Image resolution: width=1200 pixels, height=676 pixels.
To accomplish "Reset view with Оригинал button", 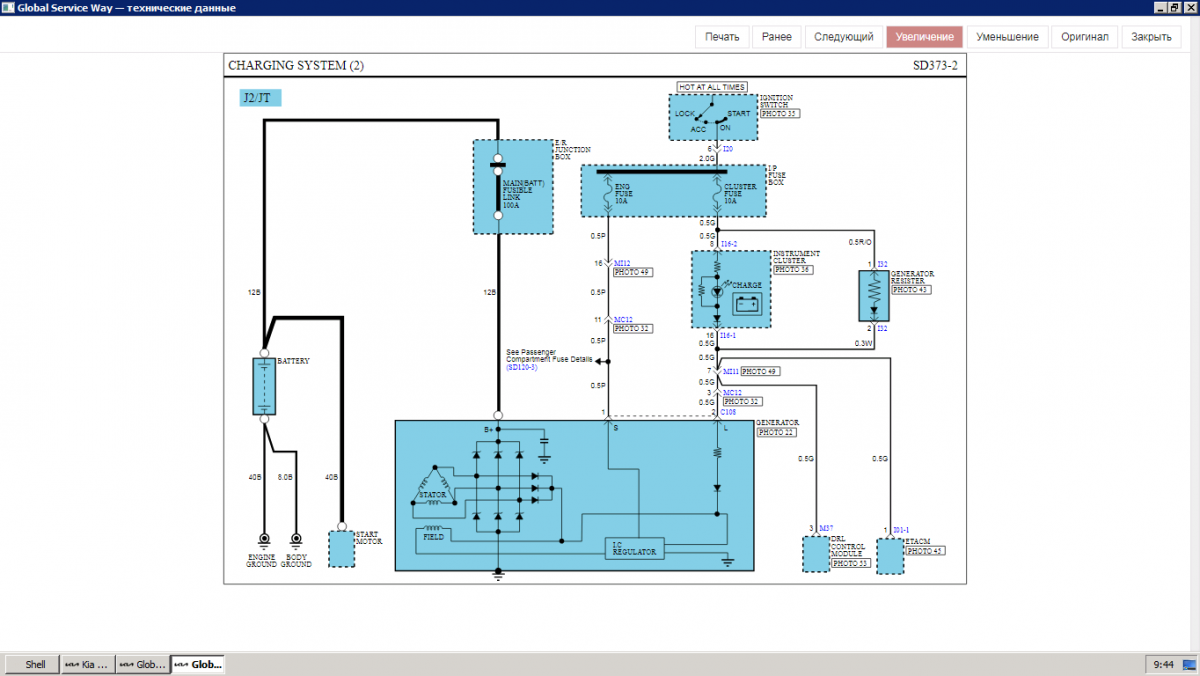I will 1084,37.
